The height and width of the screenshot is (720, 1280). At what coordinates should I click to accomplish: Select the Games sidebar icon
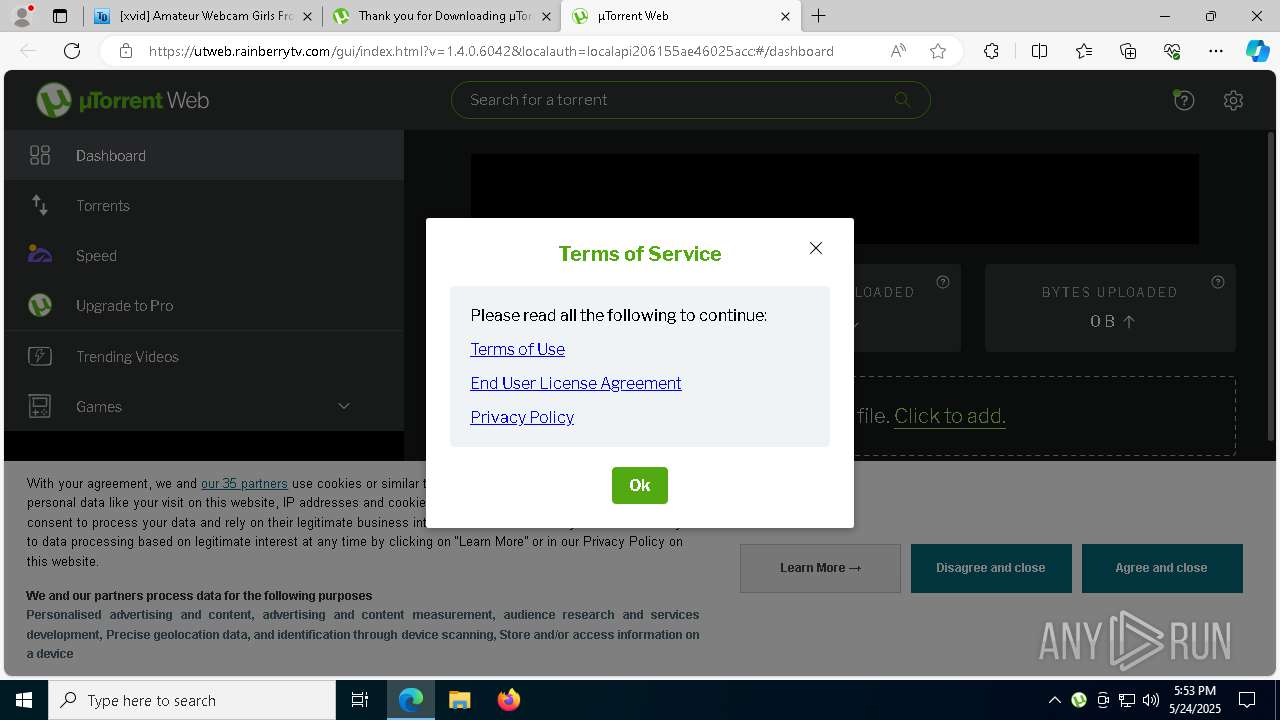tap(40, 406)
